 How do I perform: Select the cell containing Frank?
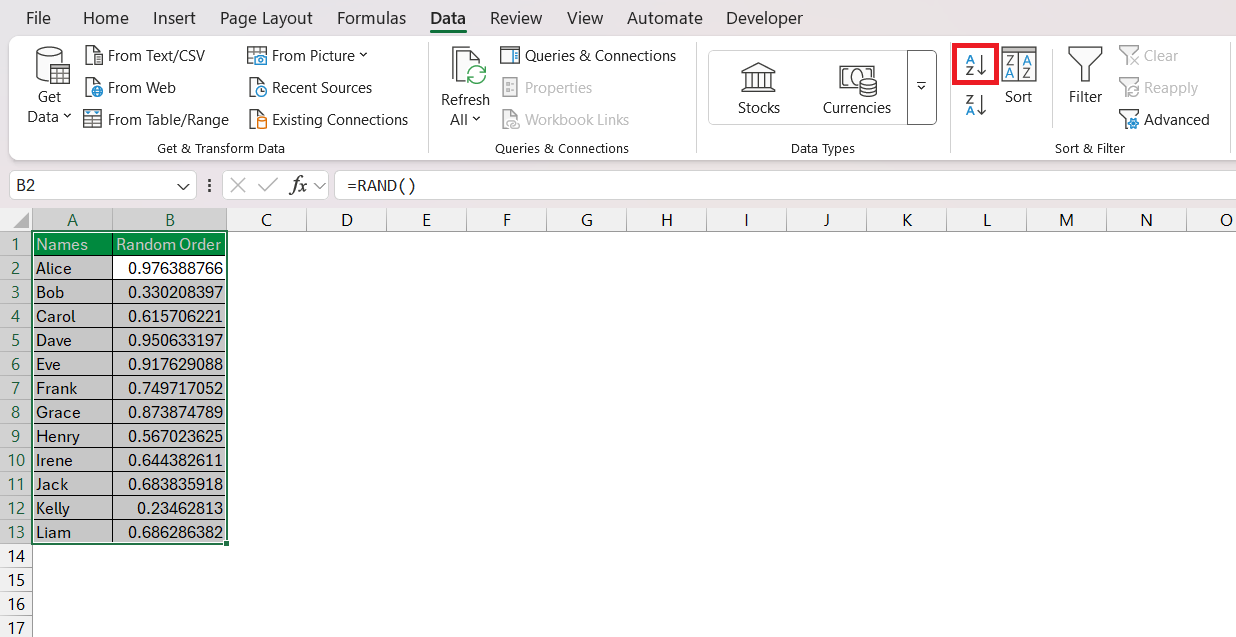click(72, 388)
